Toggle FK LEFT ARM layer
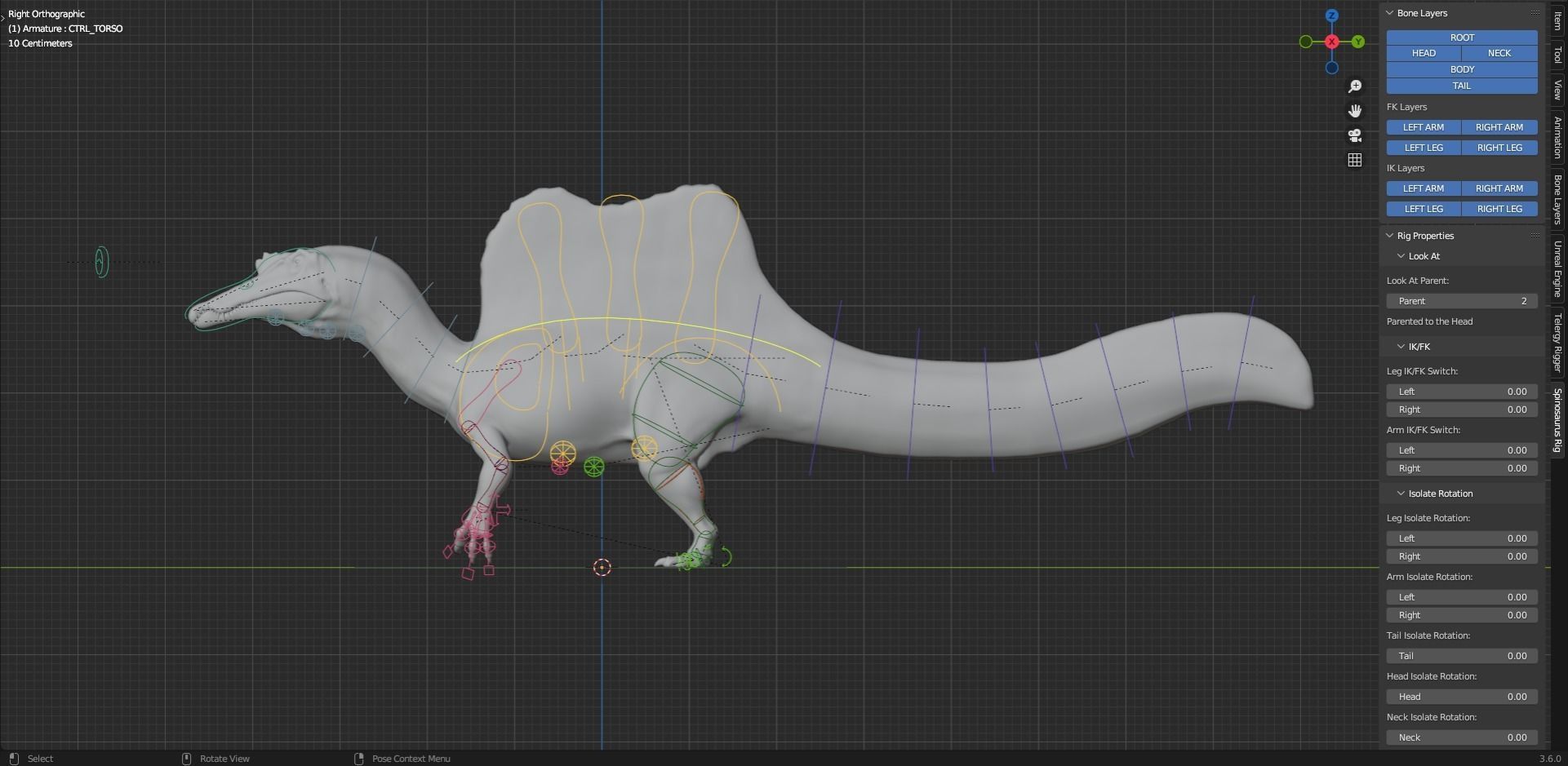Image resolution: width=1568 pixels, height=766 pixels. tap(1424, 127)
